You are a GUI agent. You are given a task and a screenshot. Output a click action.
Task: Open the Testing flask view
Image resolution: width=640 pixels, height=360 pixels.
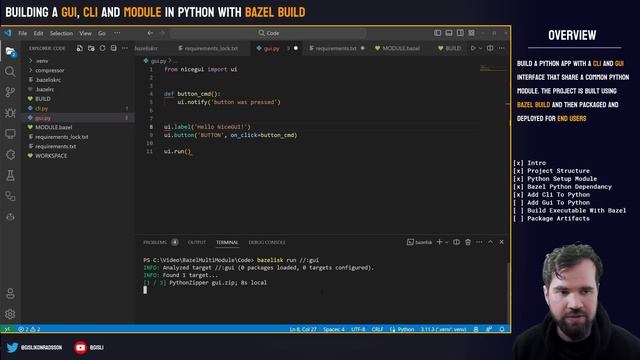(x=10, y=176)
